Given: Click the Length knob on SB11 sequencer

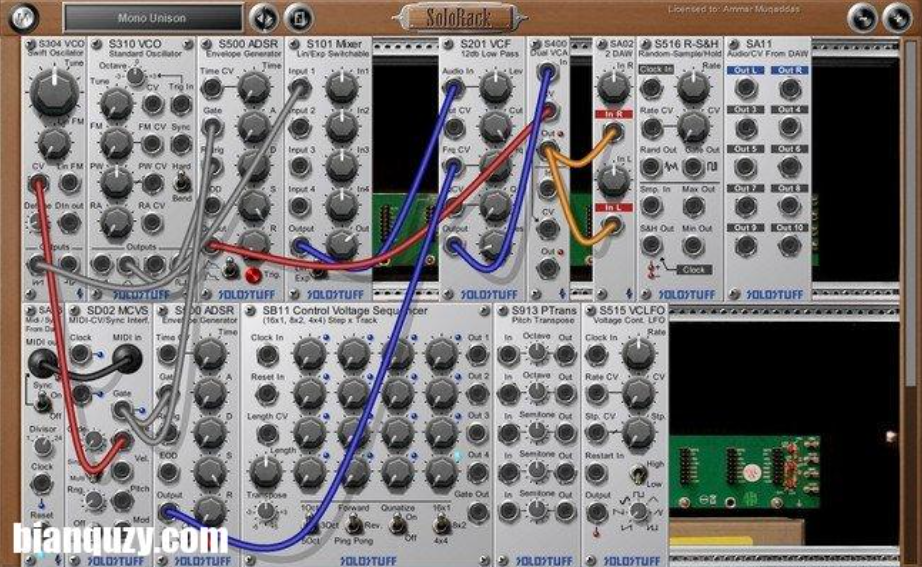Looking at the screenshot, I should coord(266,472).
